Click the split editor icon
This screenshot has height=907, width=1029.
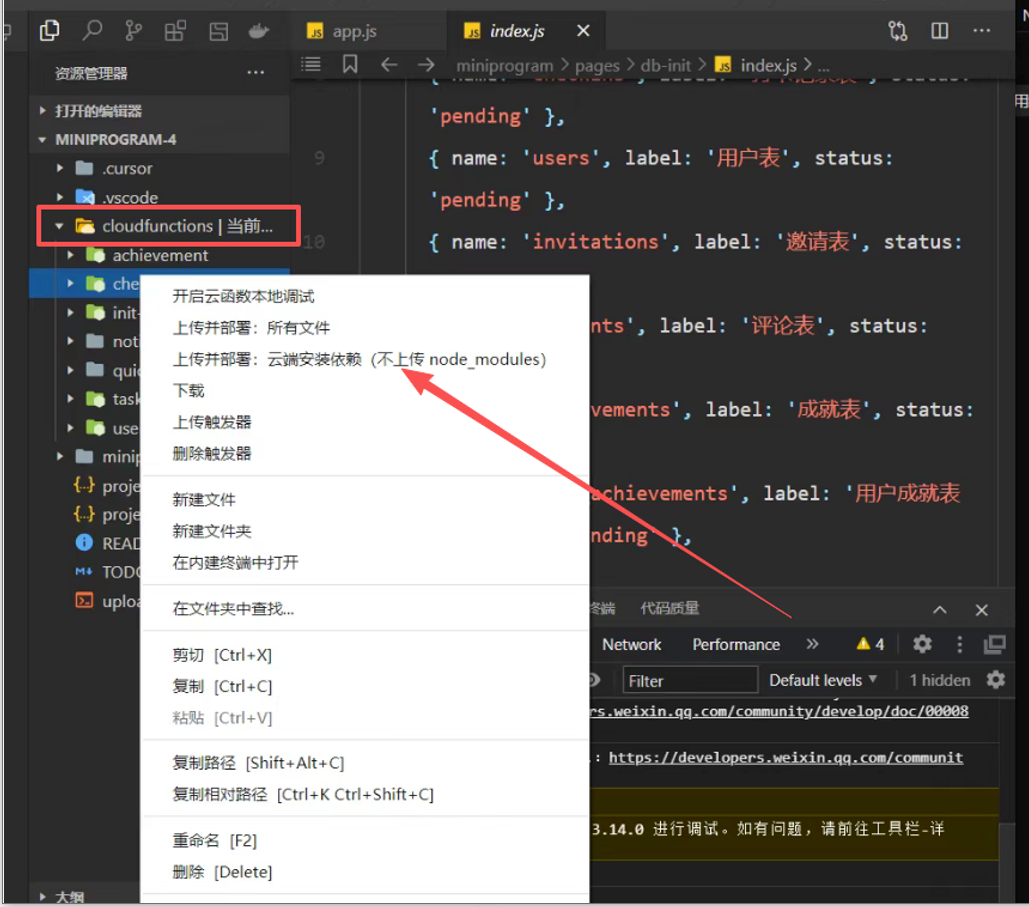coord(939,31)
